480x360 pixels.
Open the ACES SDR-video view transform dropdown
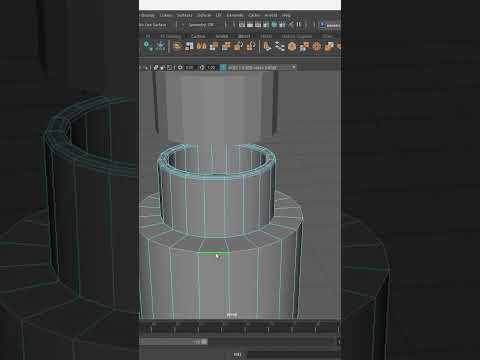click(262, 68)
